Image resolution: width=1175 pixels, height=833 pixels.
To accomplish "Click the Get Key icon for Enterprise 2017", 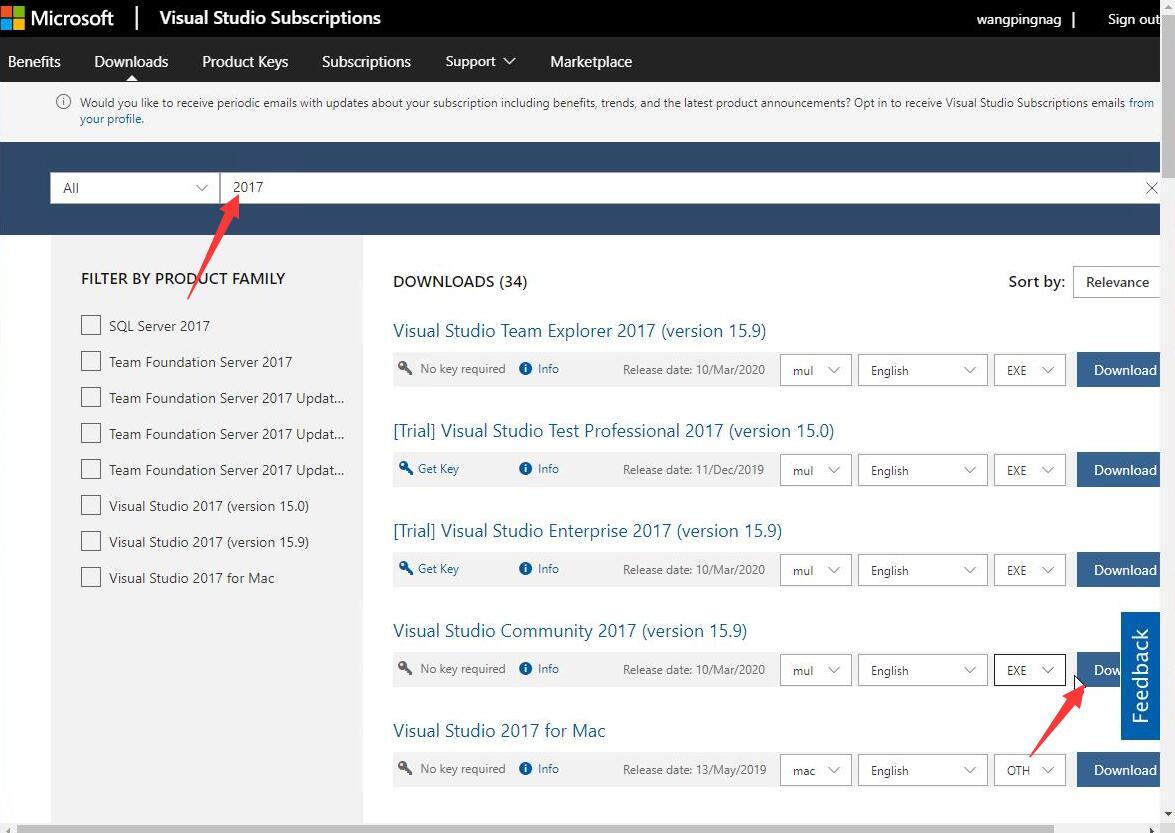I will click(405, 568).
